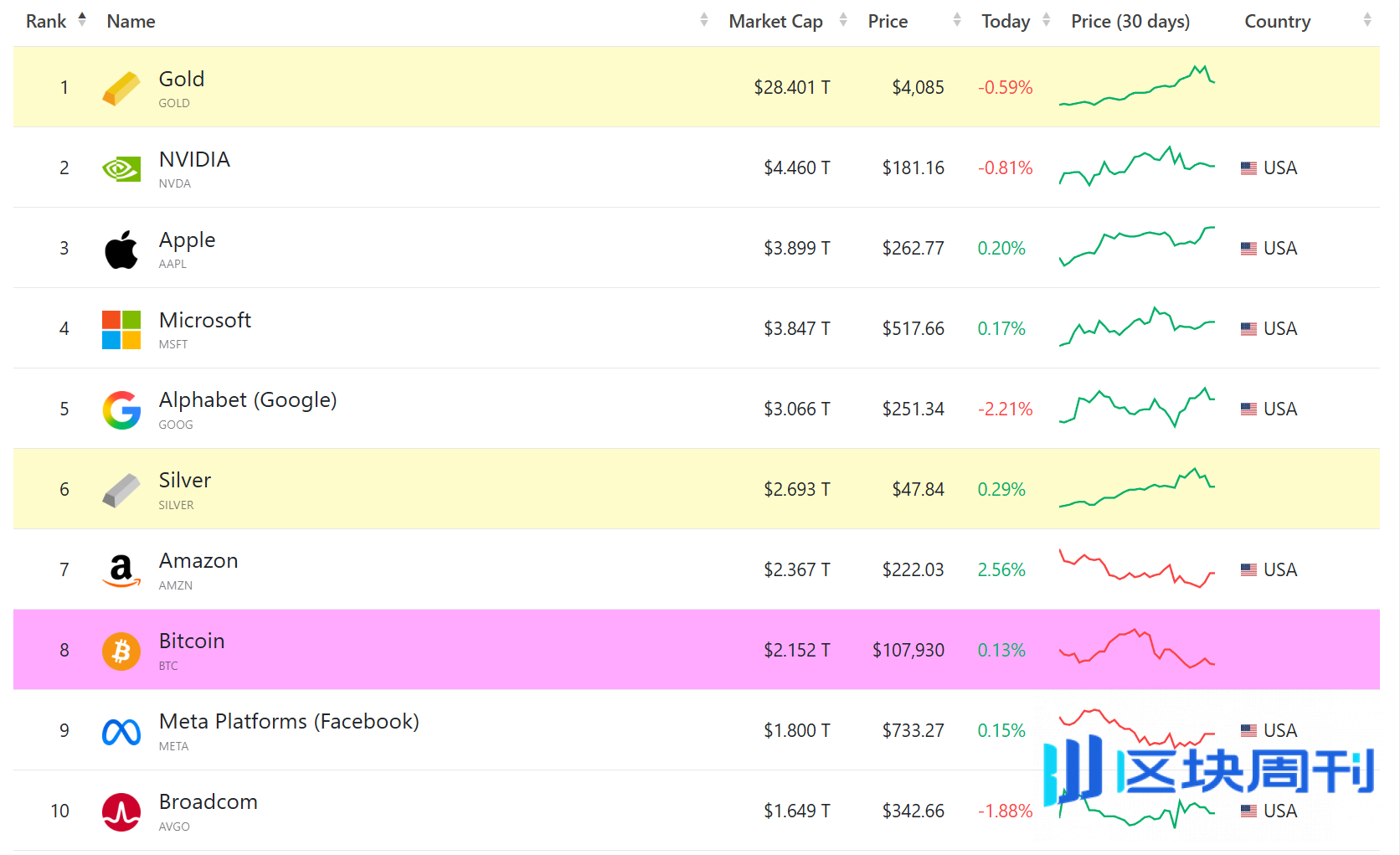Open the Broadcom company name link
This screenshot has height=855, width=1400.
coord(208,802)
